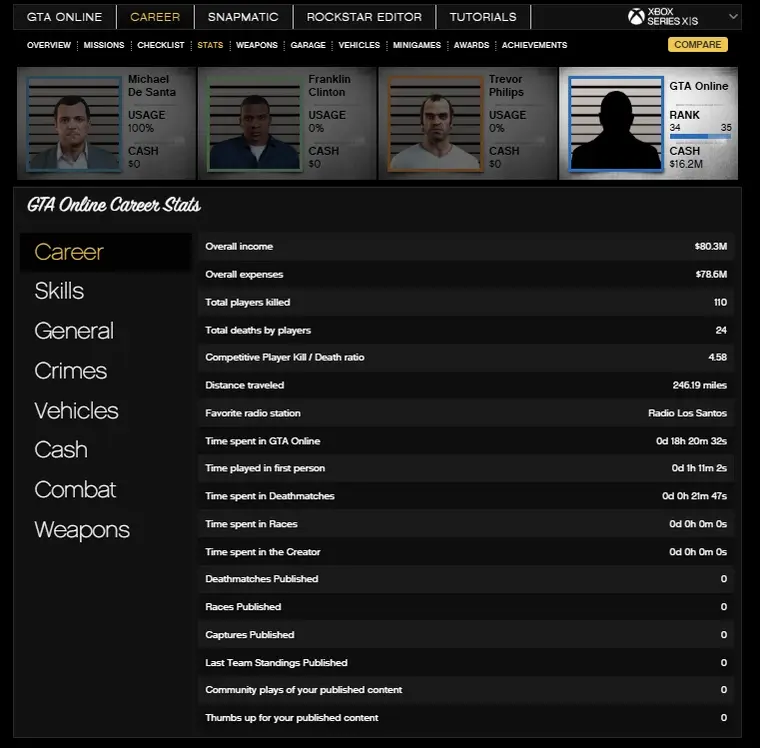Select Franklin Clinton's mugshot card

pyautogui.click(x=287, y=123)
